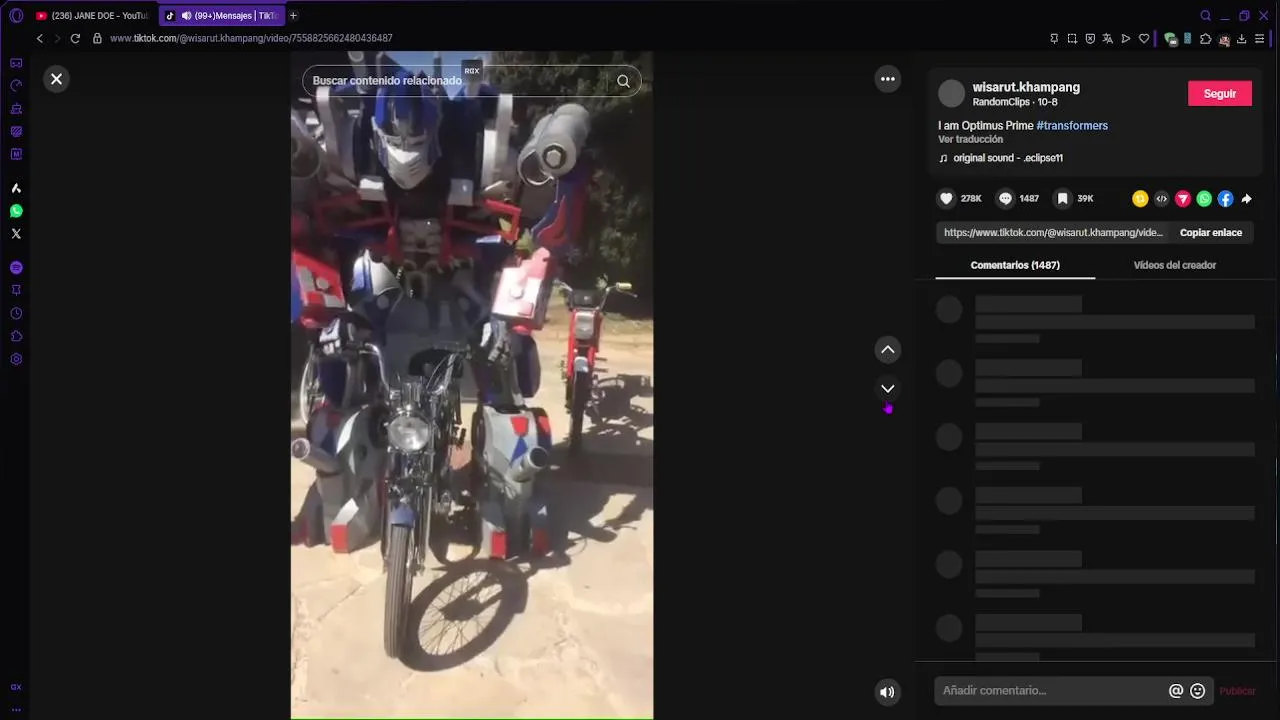This screenshot has width=1280, height=720.
Task: Repost video with yellow repost icon
Action: pos(1140,199)
